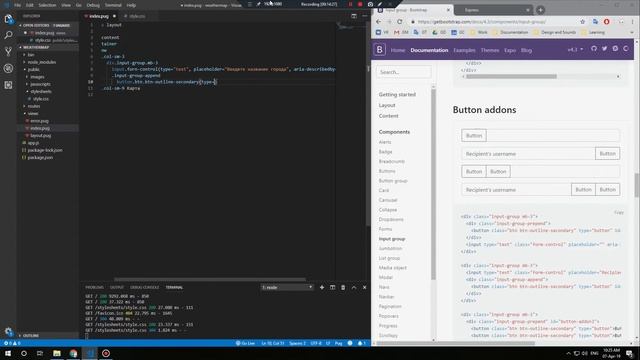Image resolution: width=640 pixels, height=360 pixels.
Task: Open Bootstrap Twitter link icon
Action: [604, 49]
